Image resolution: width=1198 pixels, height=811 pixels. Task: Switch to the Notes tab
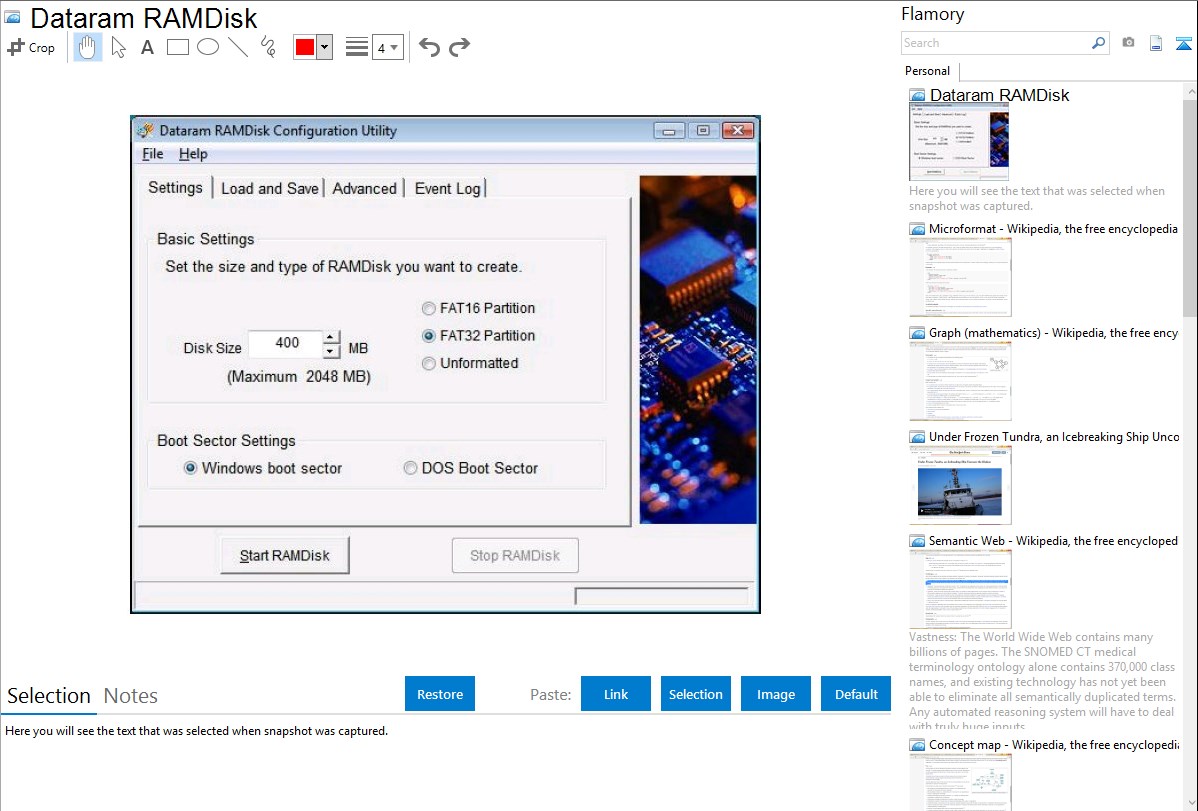[131, 696]
